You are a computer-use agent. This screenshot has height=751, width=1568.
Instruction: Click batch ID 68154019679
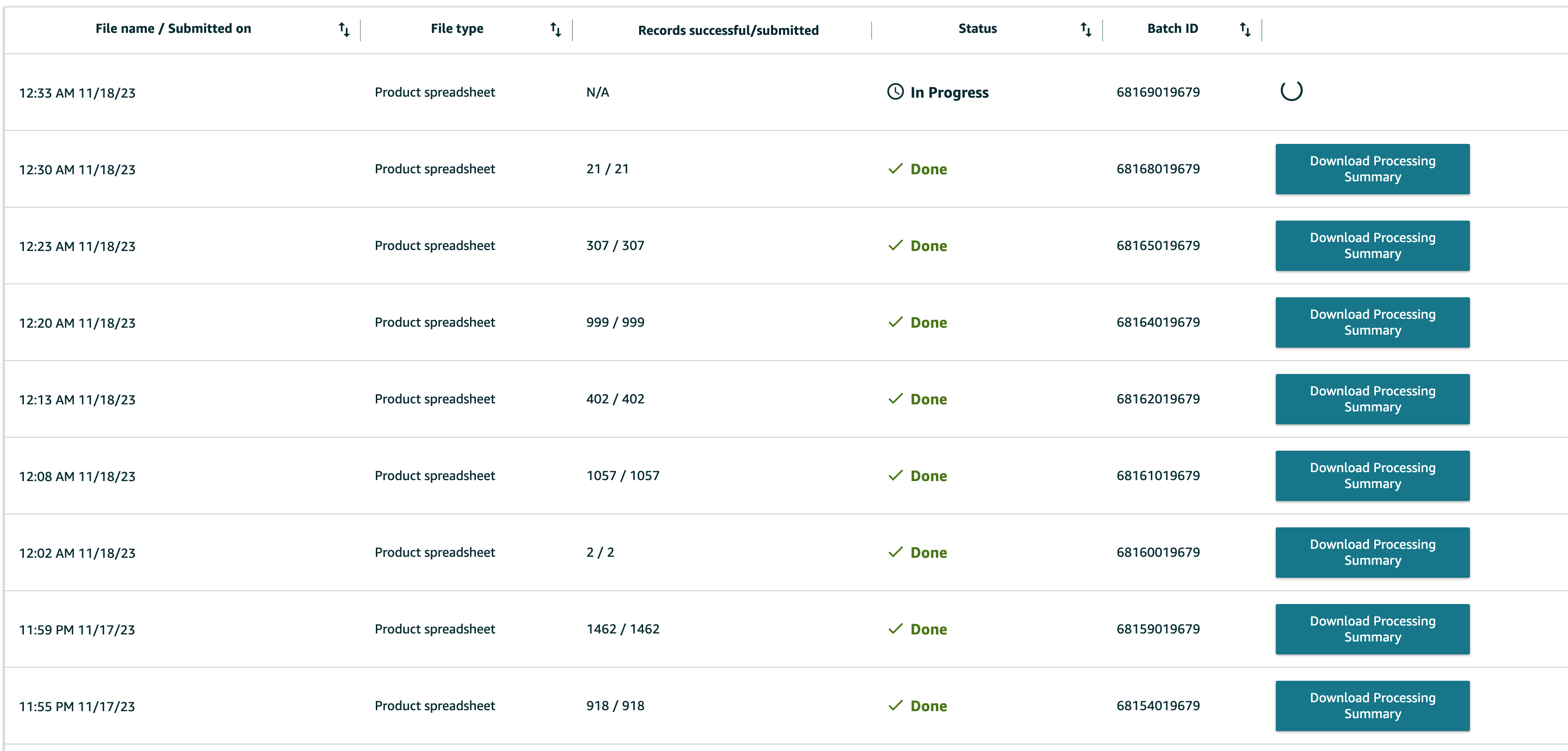point(1158,707)
